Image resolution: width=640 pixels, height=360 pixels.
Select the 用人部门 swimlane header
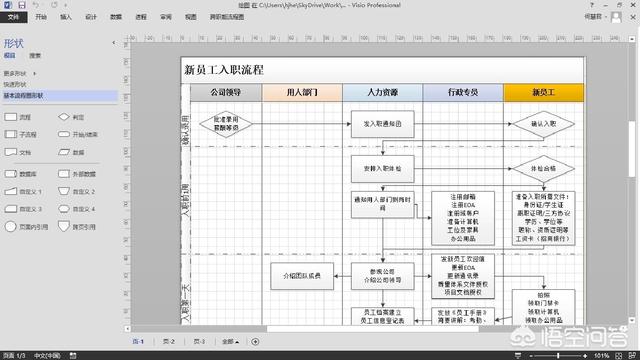pos(302,93)
